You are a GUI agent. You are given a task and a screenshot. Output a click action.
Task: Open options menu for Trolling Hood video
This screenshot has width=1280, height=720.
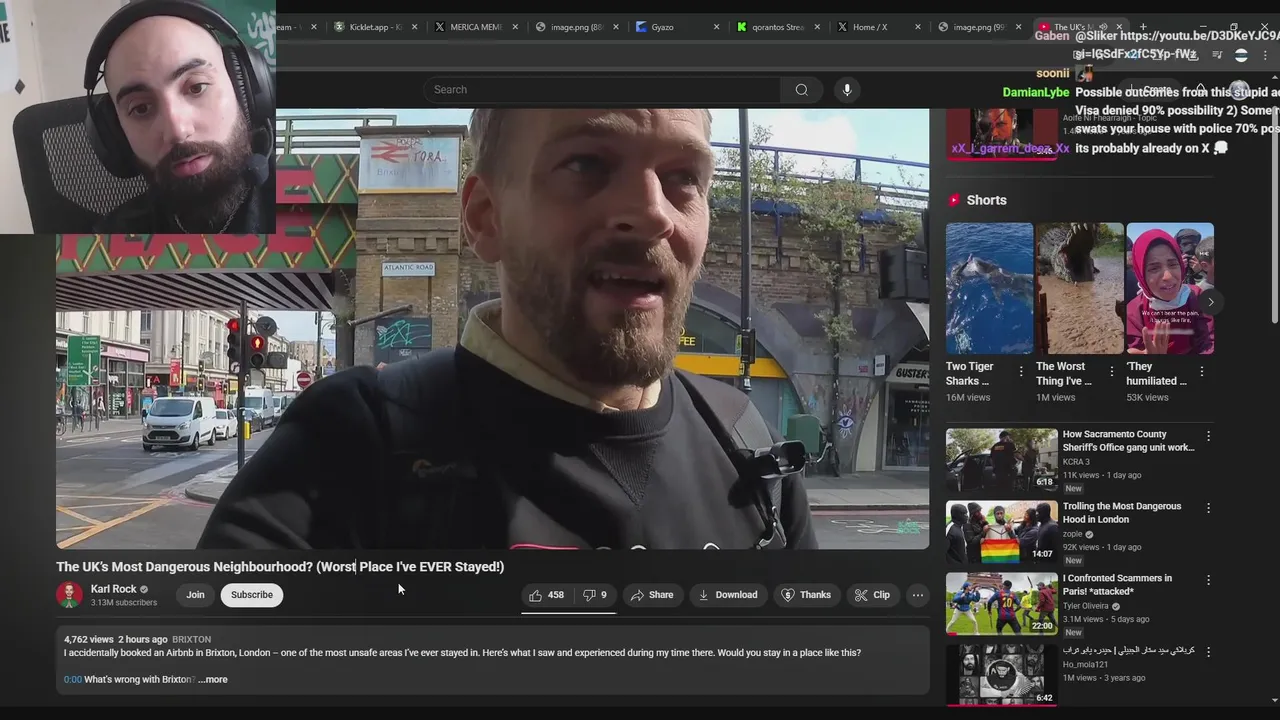coord(1208,508)
